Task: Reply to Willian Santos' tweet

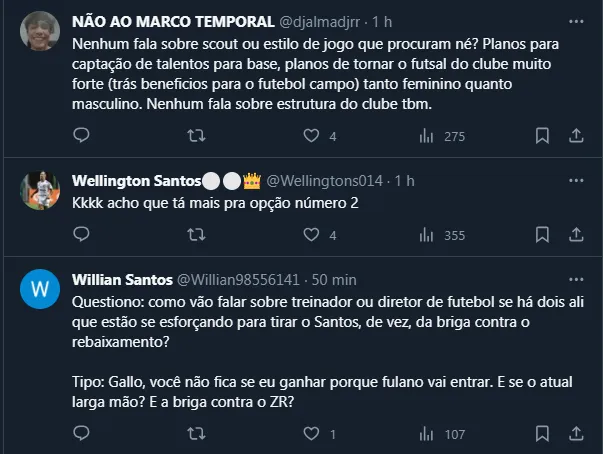Action: 82,434
